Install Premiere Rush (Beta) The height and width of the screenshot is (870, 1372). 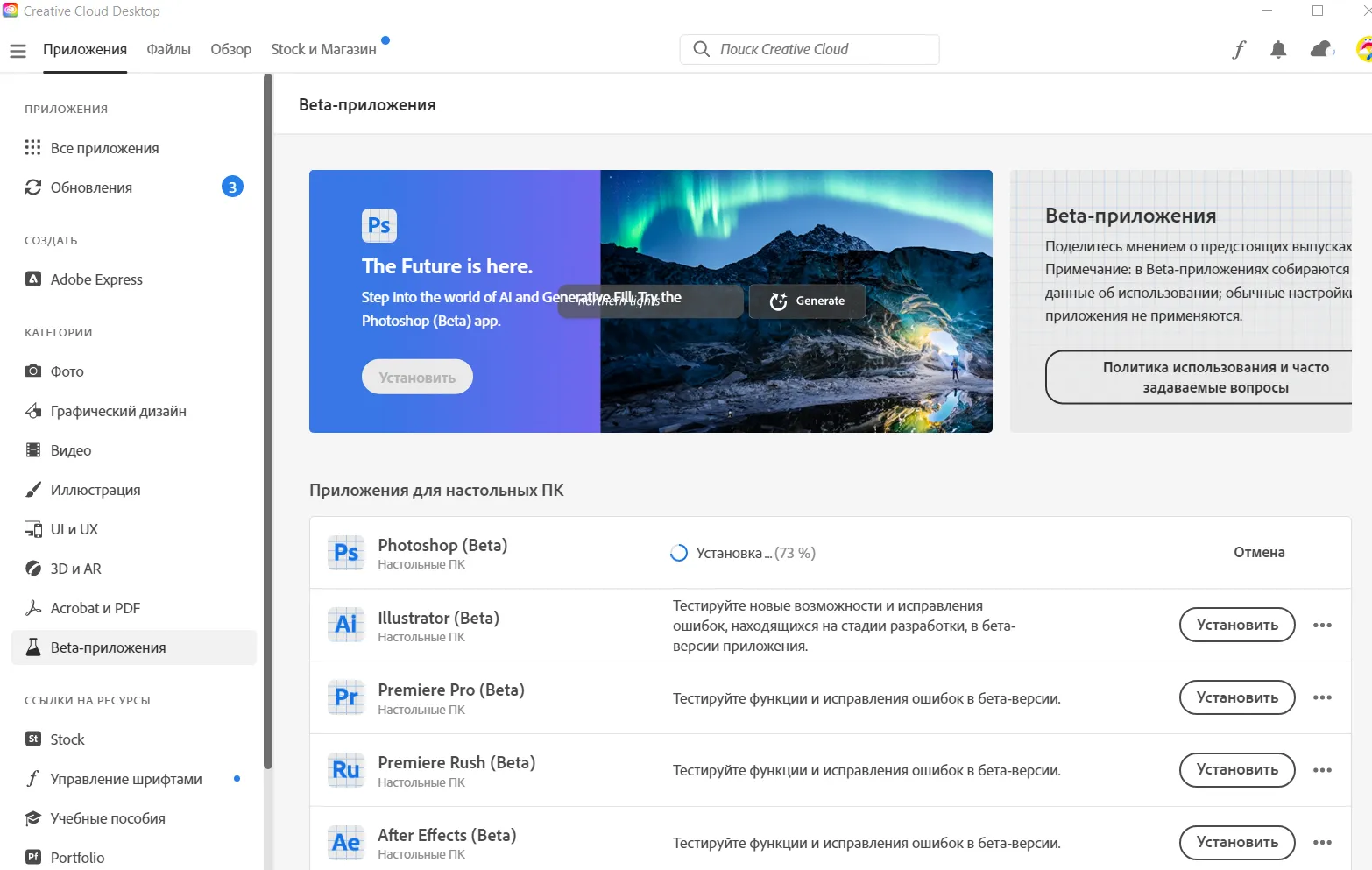(1237, 770)
